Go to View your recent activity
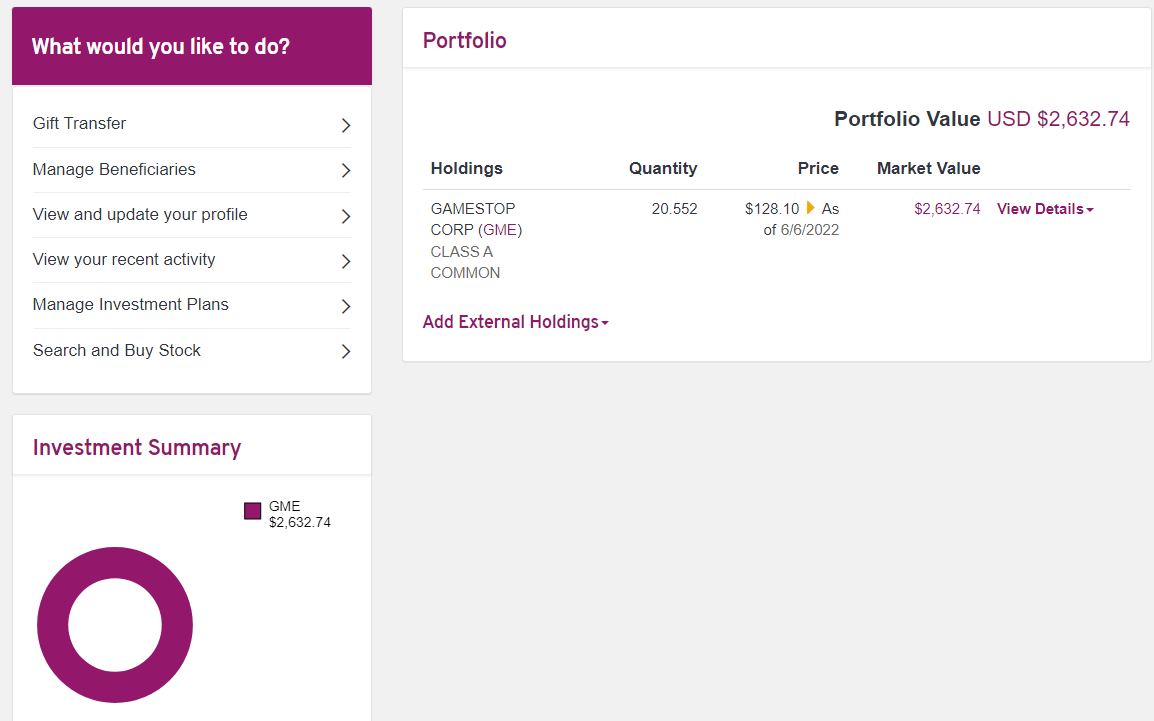Image resolution: width=1154 pixels, height=721 pixels. tap(124, 259)
